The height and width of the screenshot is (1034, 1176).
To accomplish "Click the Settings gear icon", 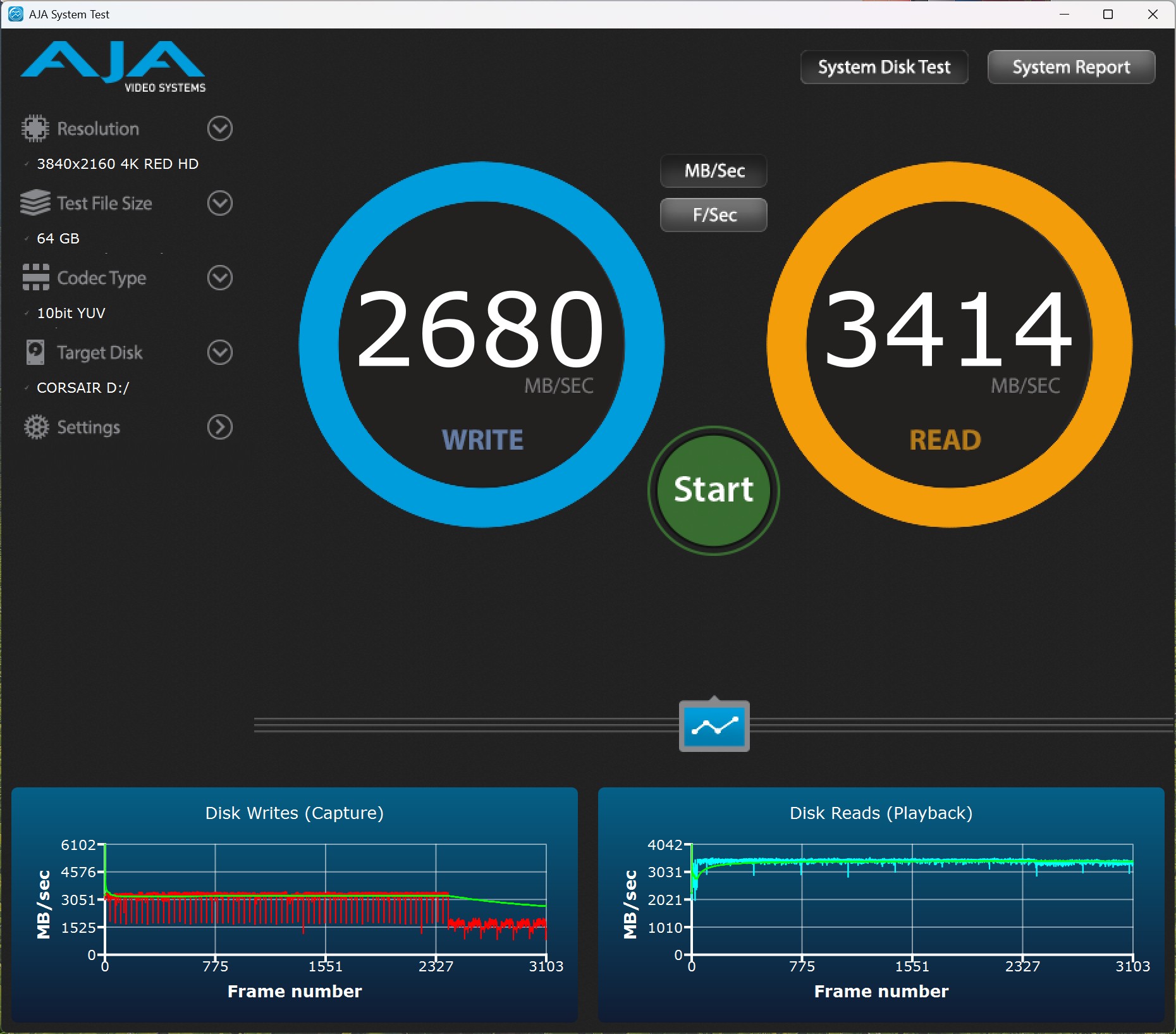I will pos(36,427).
